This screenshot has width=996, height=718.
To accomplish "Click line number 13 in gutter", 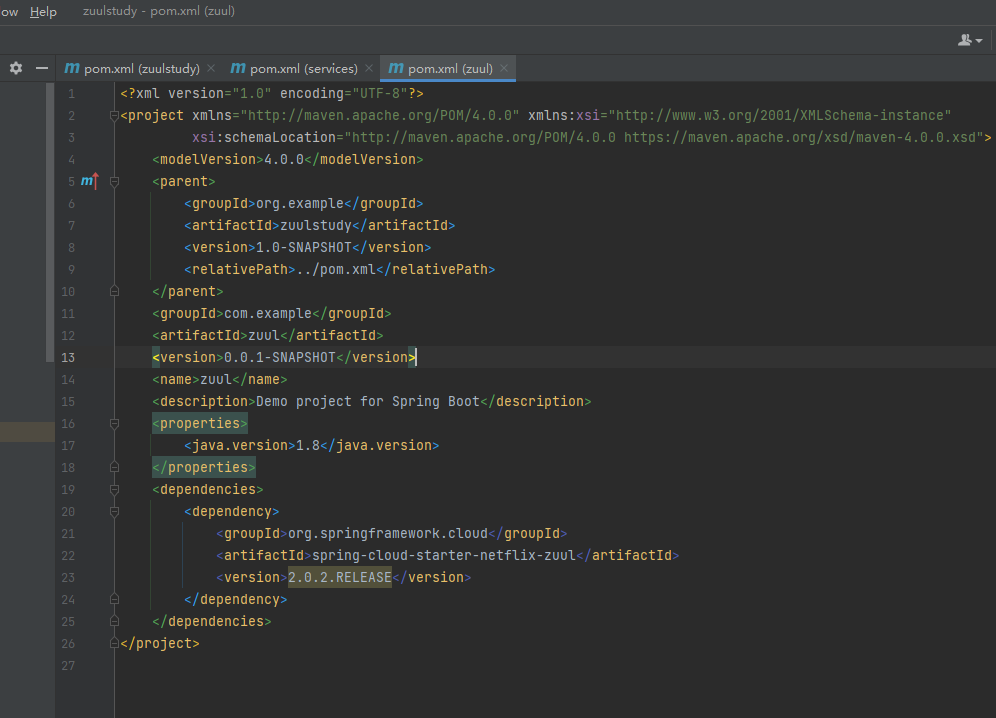I will click(68, 358).
